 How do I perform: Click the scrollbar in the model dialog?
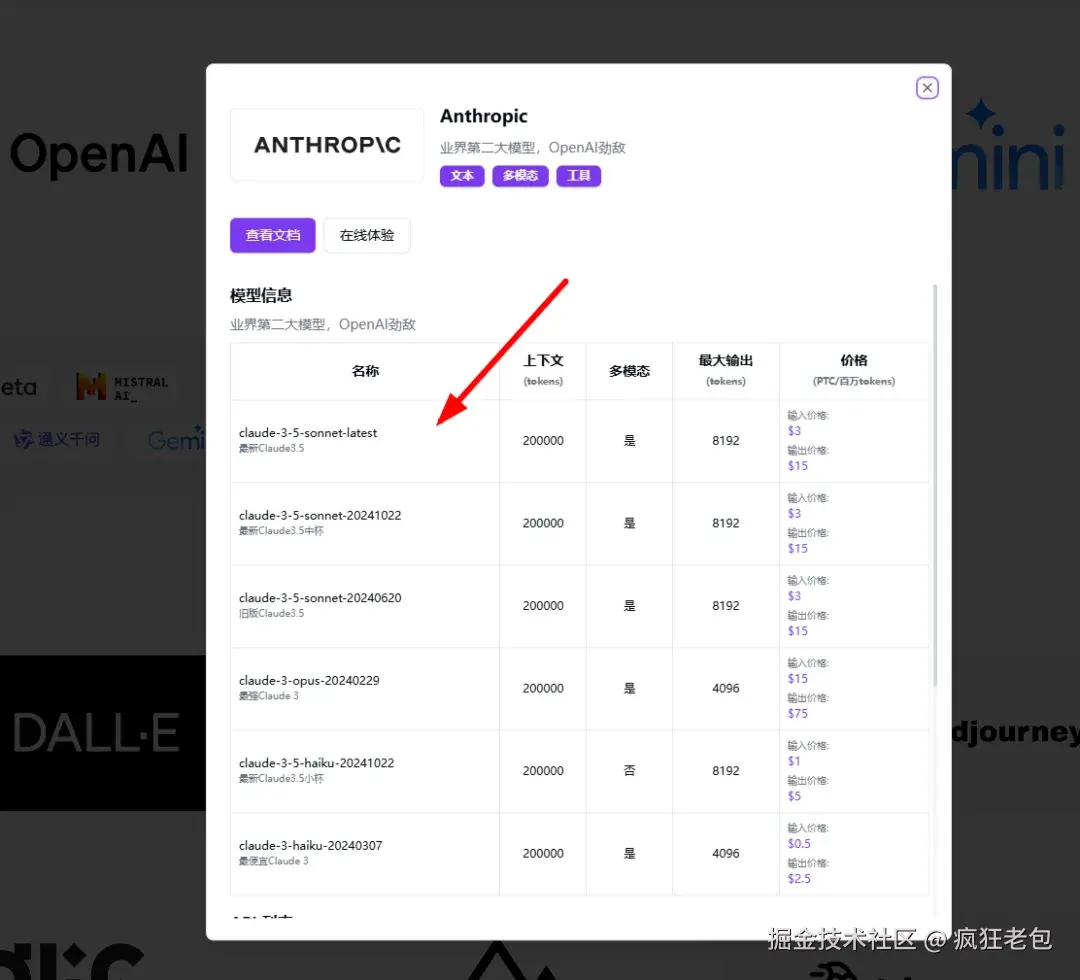point(935,485)
